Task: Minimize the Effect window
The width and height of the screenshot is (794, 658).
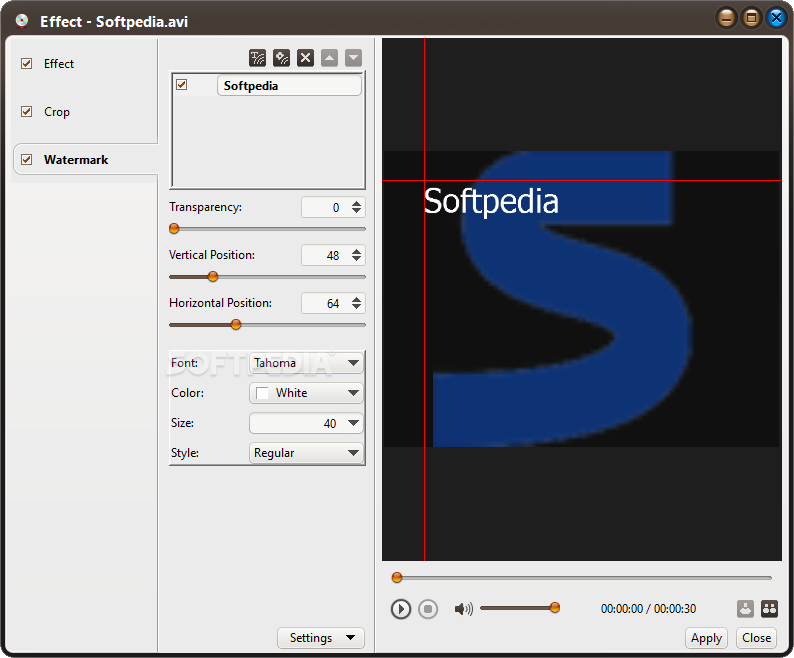Action: pos(726,19)
